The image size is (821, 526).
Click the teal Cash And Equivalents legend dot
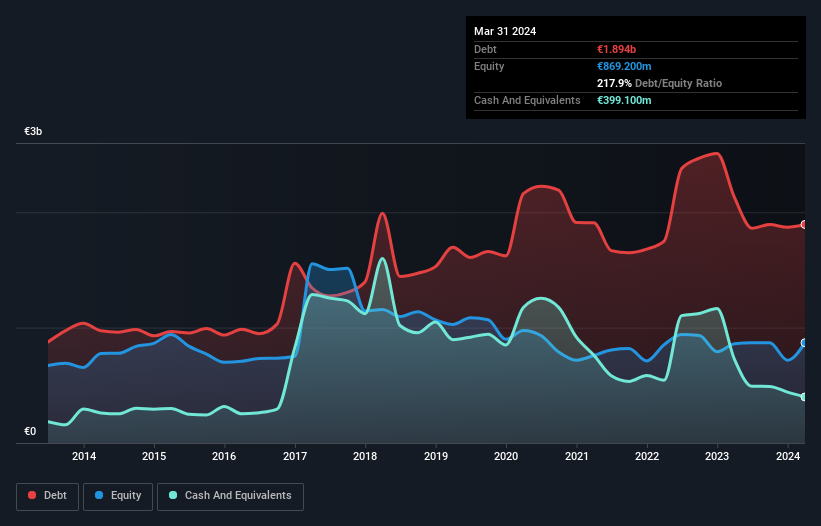pyautogui.click(x=173, y=495)
